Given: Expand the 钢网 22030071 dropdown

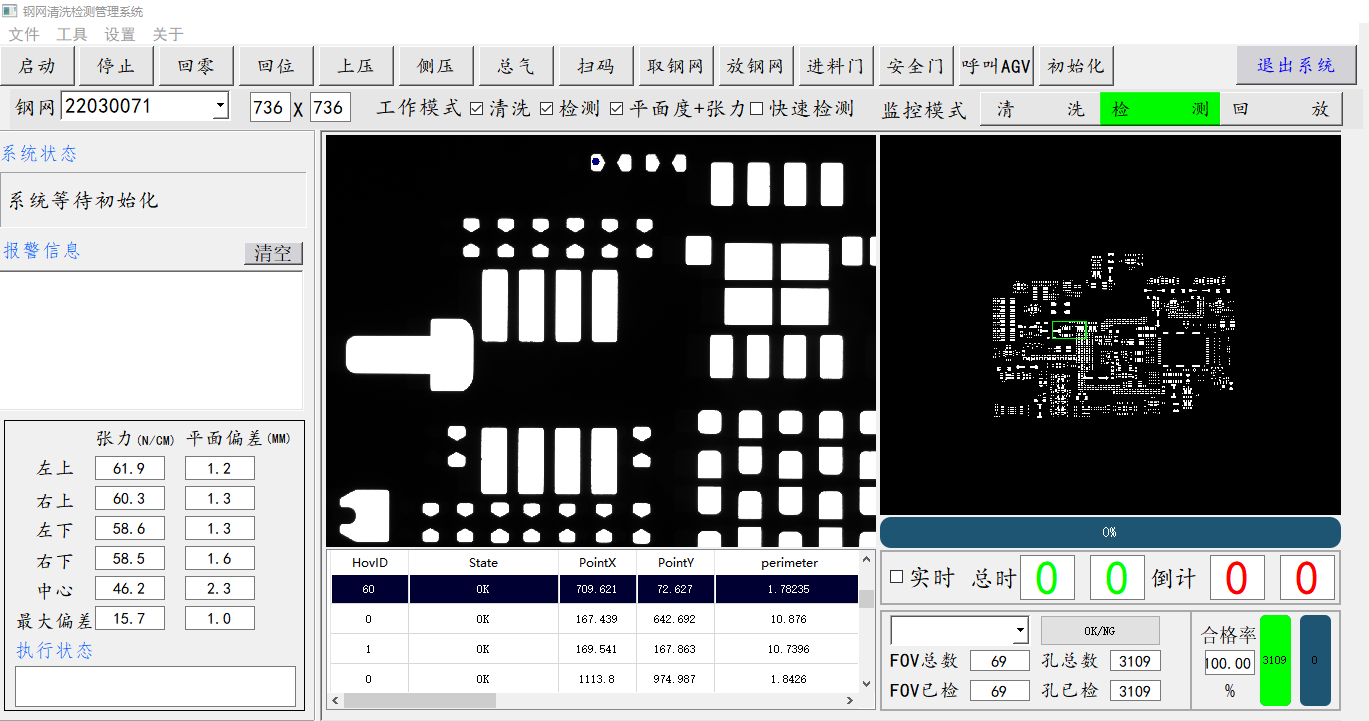Looking at the screenshot, I should click(x=220, y=106).
